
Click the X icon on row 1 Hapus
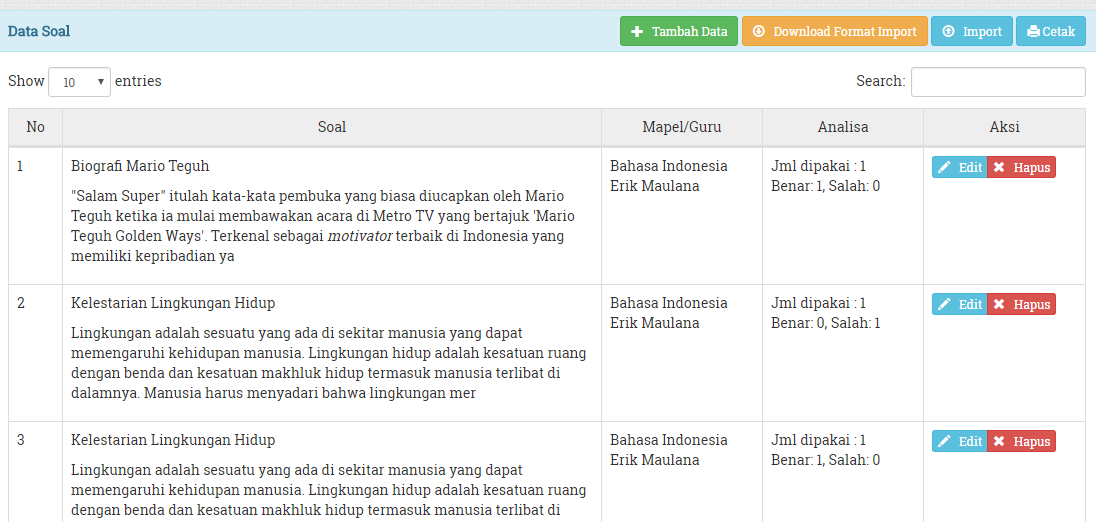tap(999, 168)
